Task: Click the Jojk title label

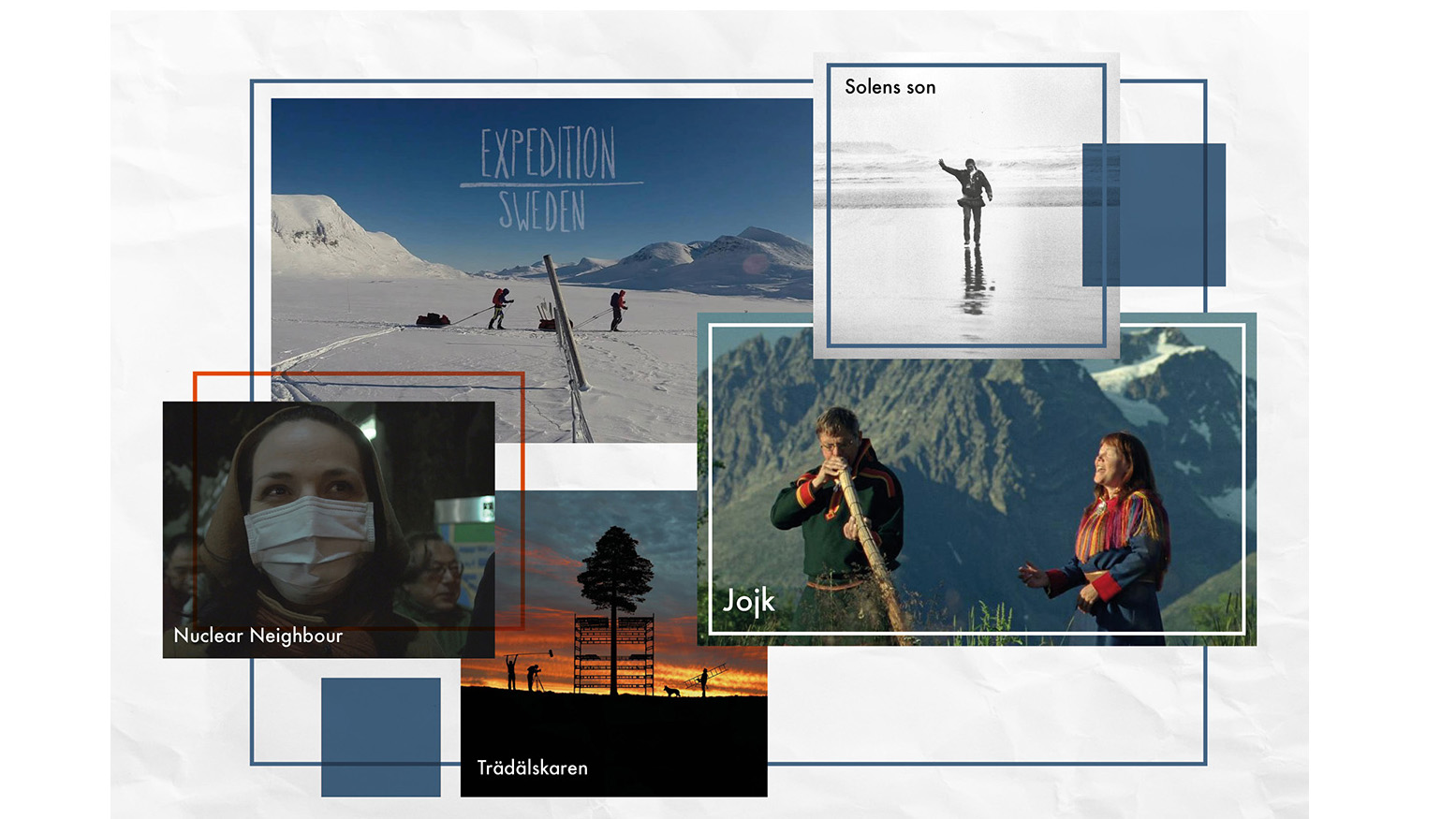Action: [748, 600]
